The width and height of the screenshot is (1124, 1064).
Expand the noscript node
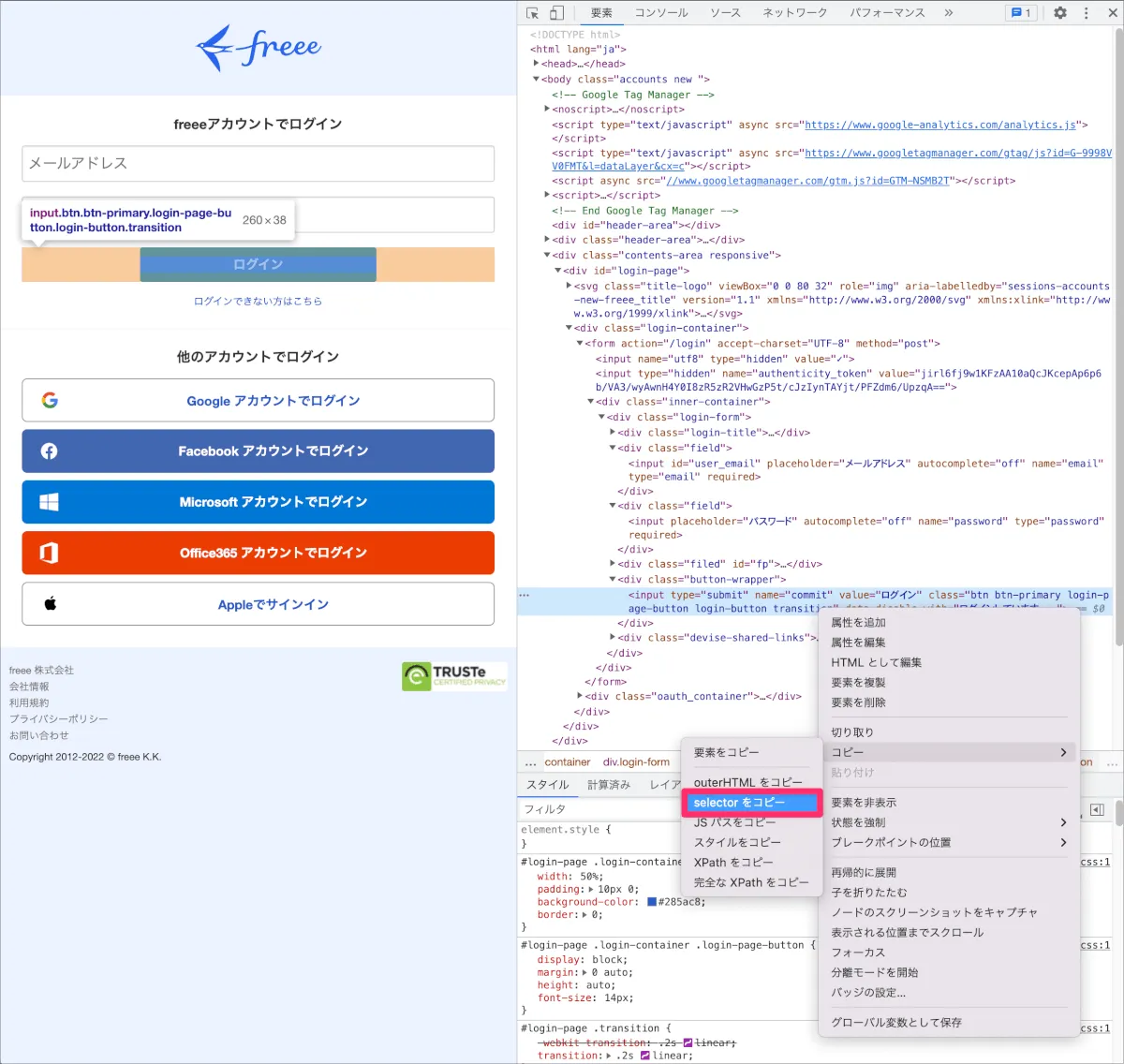click(x=547, y=109)
